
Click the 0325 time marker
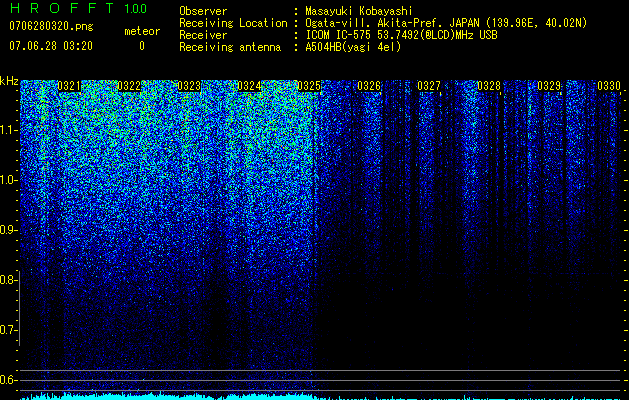coord(309,86)
